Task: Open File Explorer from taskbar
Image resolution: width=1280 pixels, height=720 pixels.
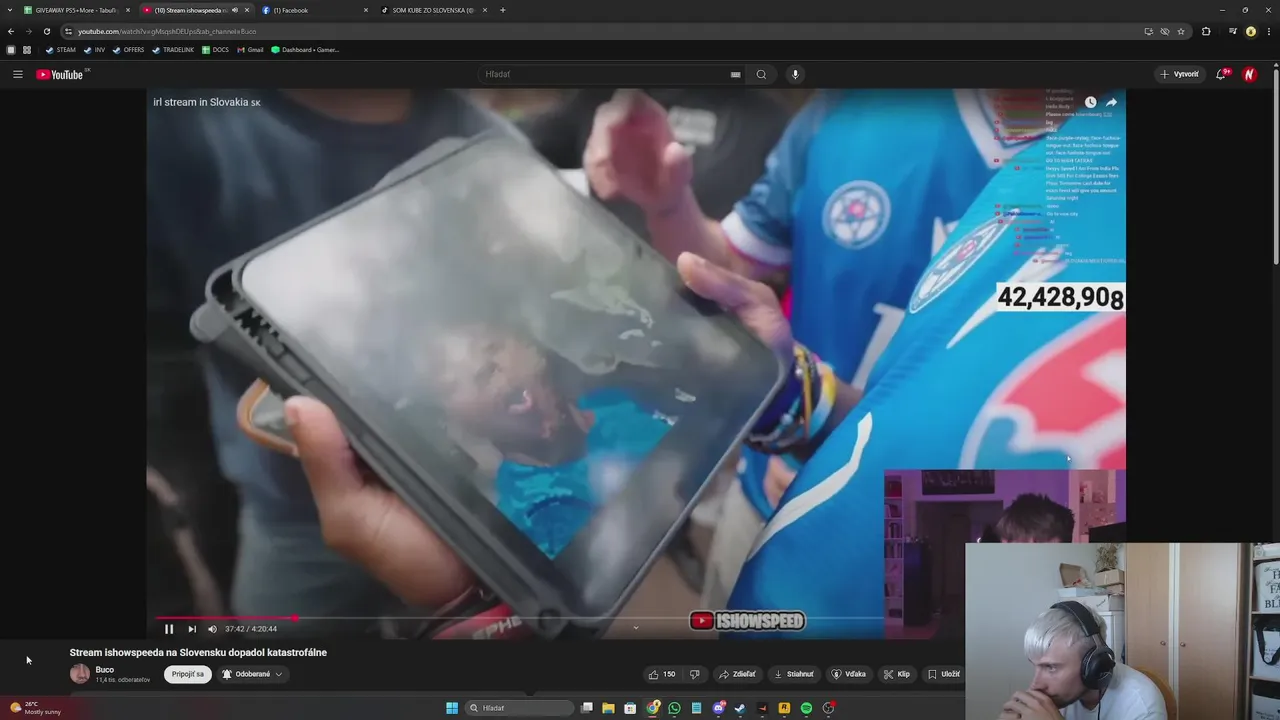Action: [x=608, y=708]
